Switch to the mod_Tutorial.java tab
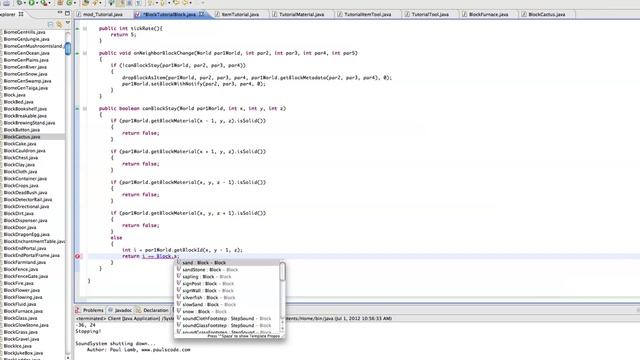 pyautogui.click(x=102, y=14)
